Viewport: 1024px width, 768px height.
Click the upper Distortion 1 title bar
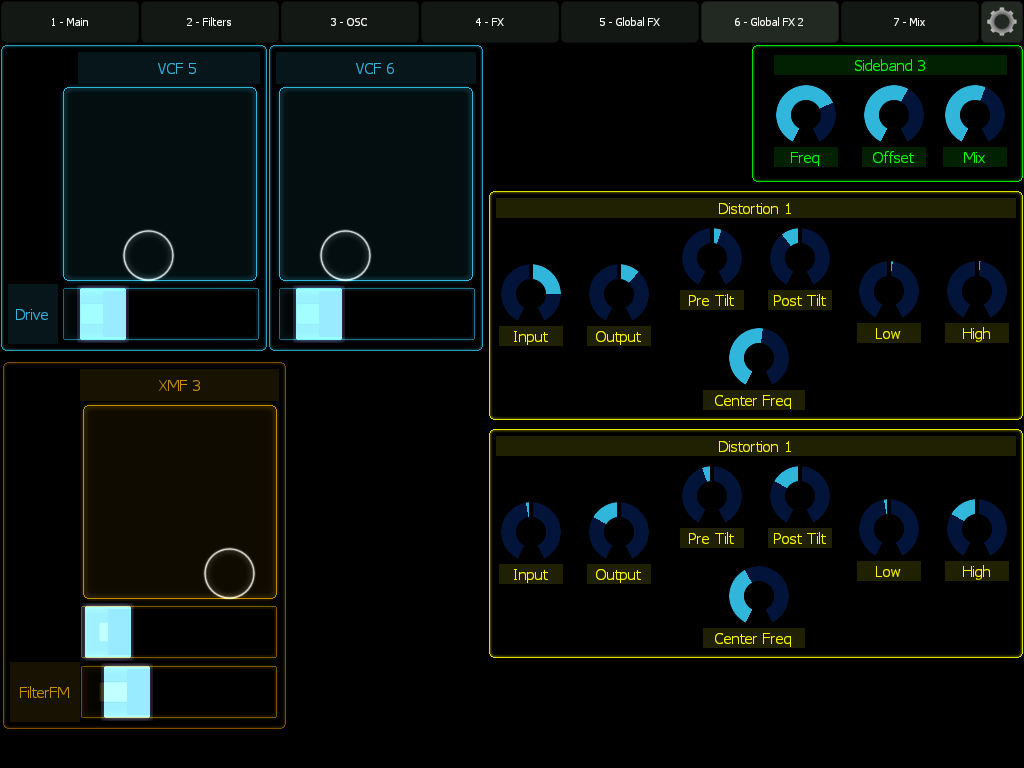(756, 208)
